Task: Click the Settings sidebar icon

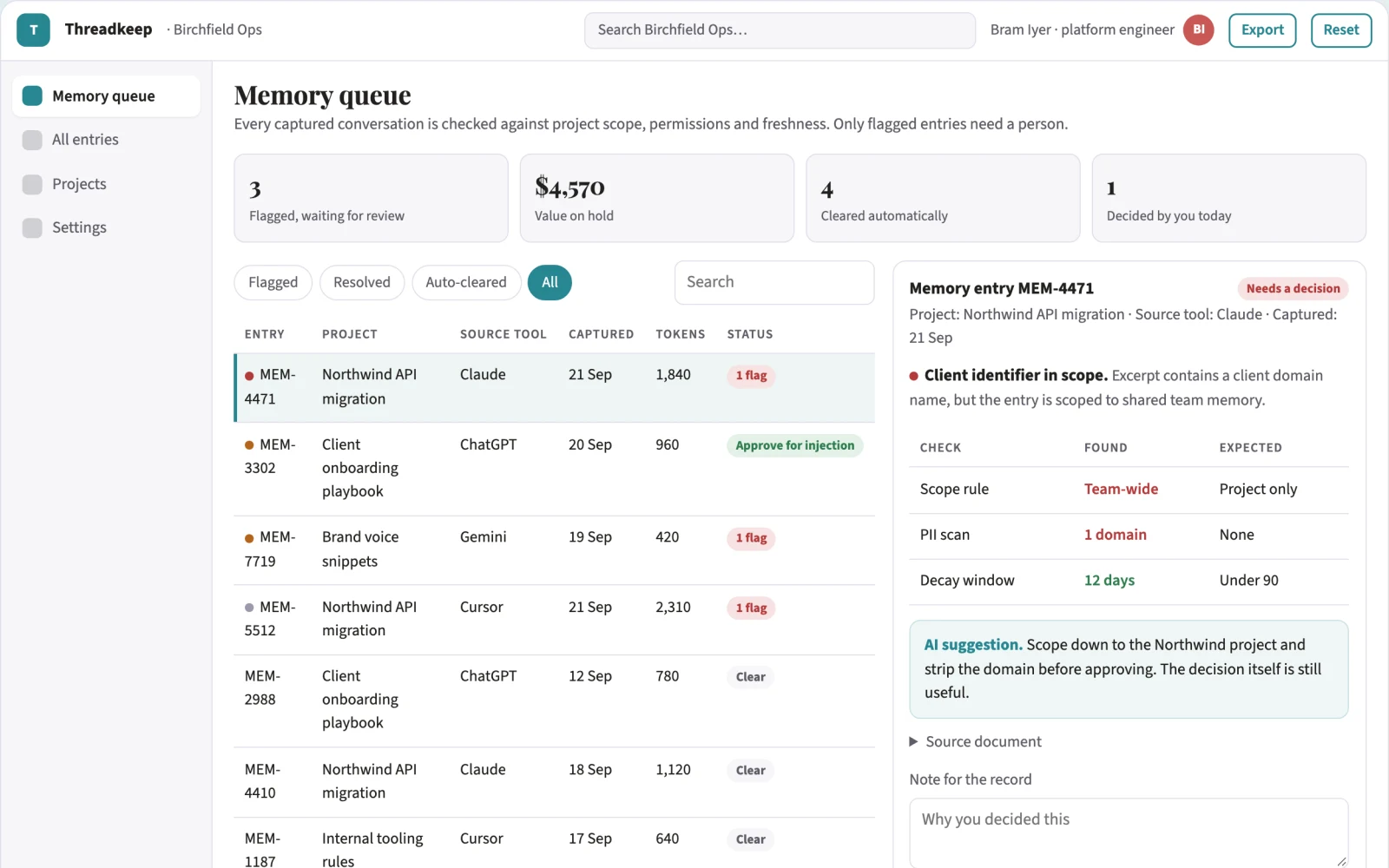Action: [32, 227]
